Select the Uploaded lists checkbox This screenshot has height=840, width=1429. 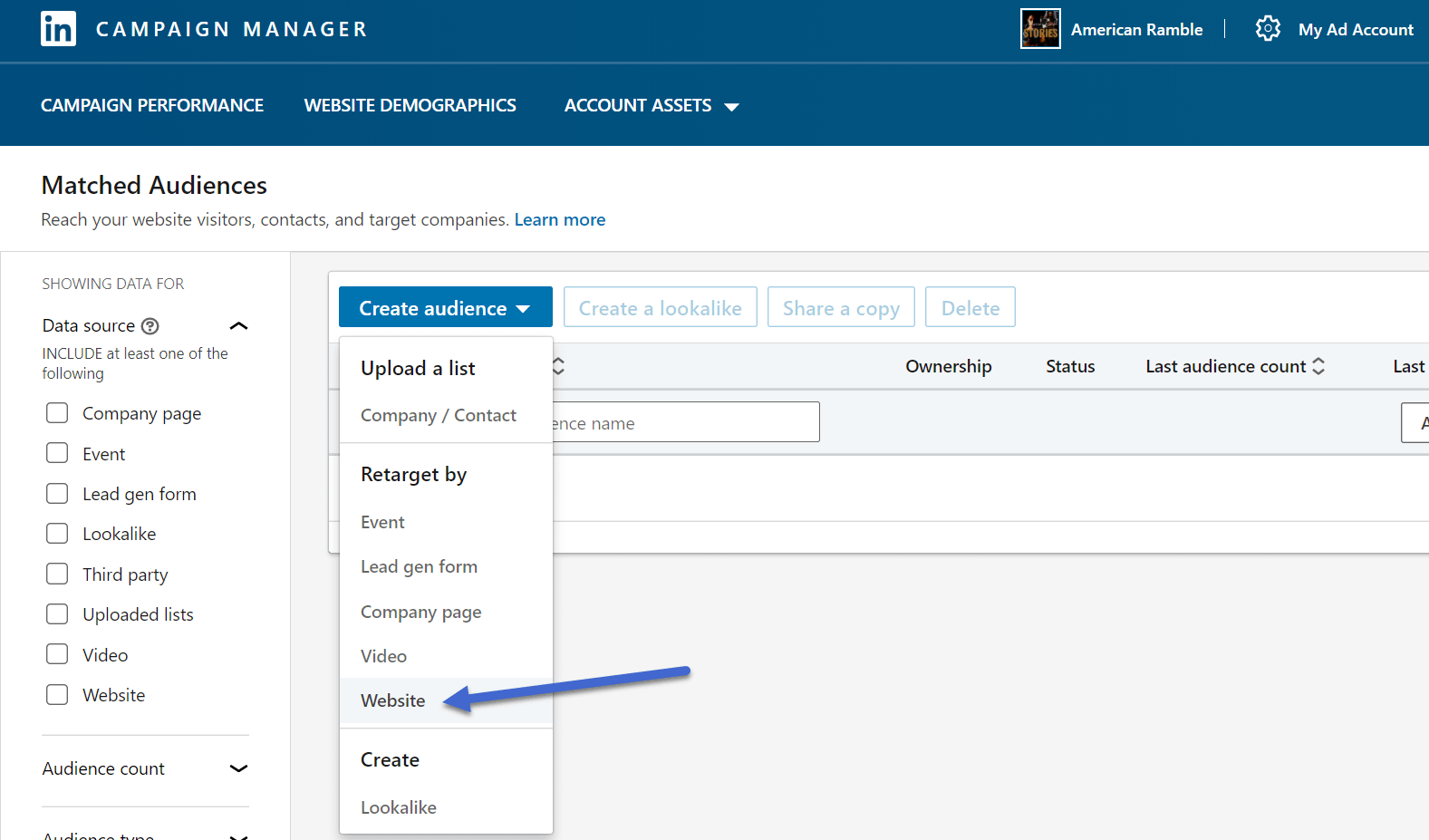[57, 613]
